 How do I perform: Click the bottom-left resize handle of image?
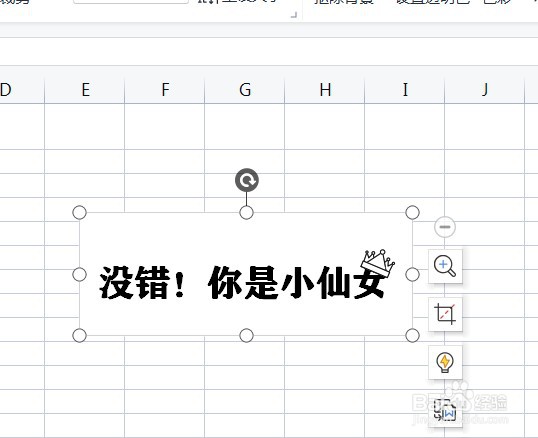click(x=80, y=335)
